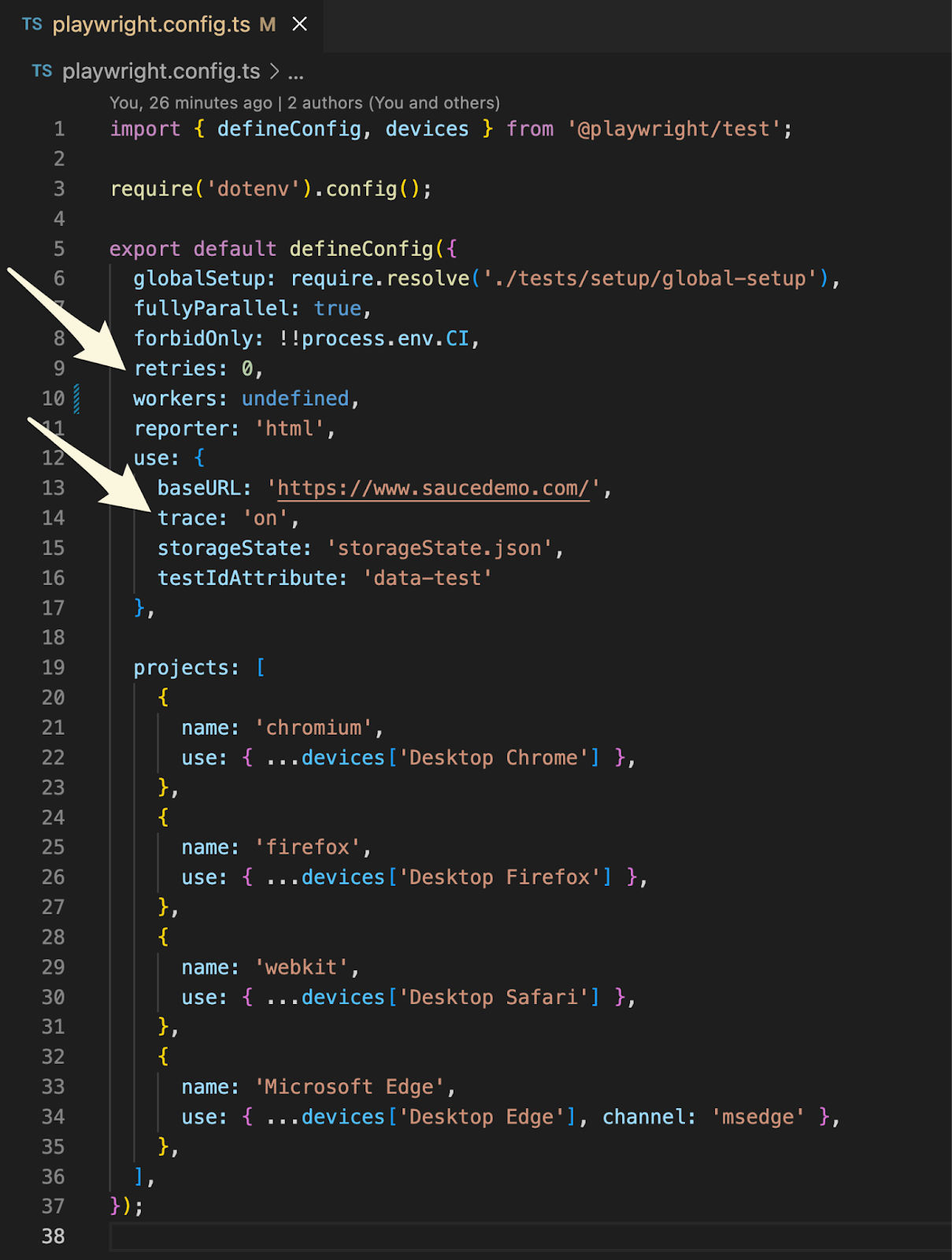Click the 'fullyParallel' property
This screenshot has width=952, height=1260.
click(x=211, y=309)
